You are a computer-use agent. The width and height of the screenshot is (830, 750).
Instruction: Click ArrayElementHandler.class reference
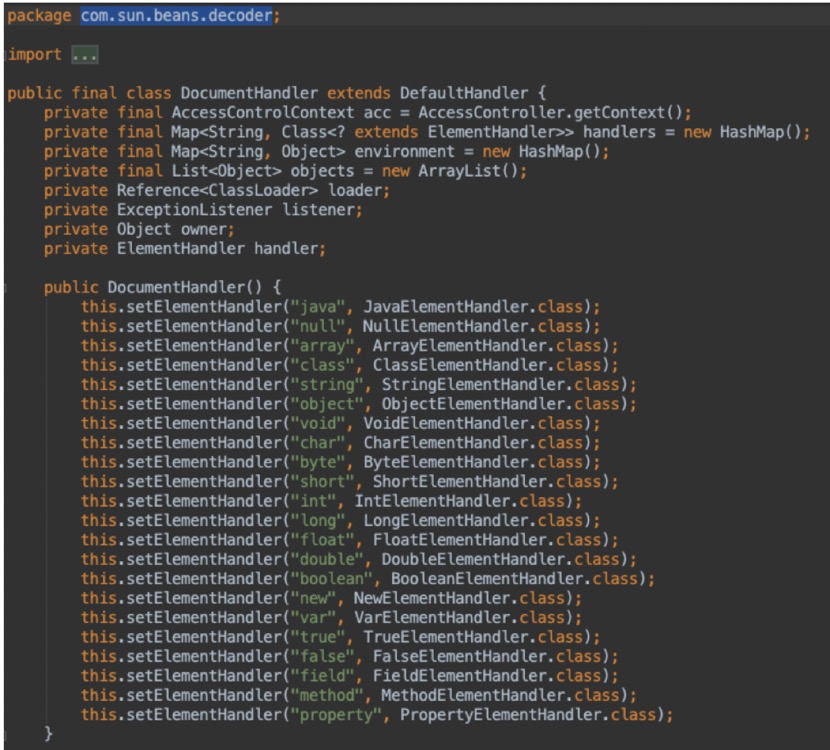[487, 346]
